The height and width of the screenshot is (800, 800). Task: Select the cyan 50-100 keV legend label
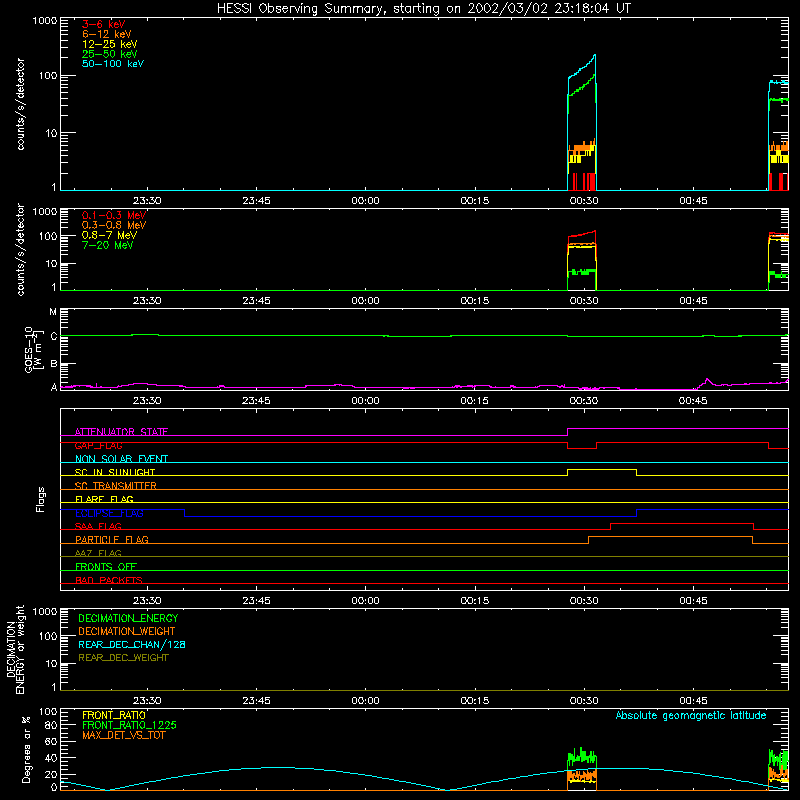point(113,64)
